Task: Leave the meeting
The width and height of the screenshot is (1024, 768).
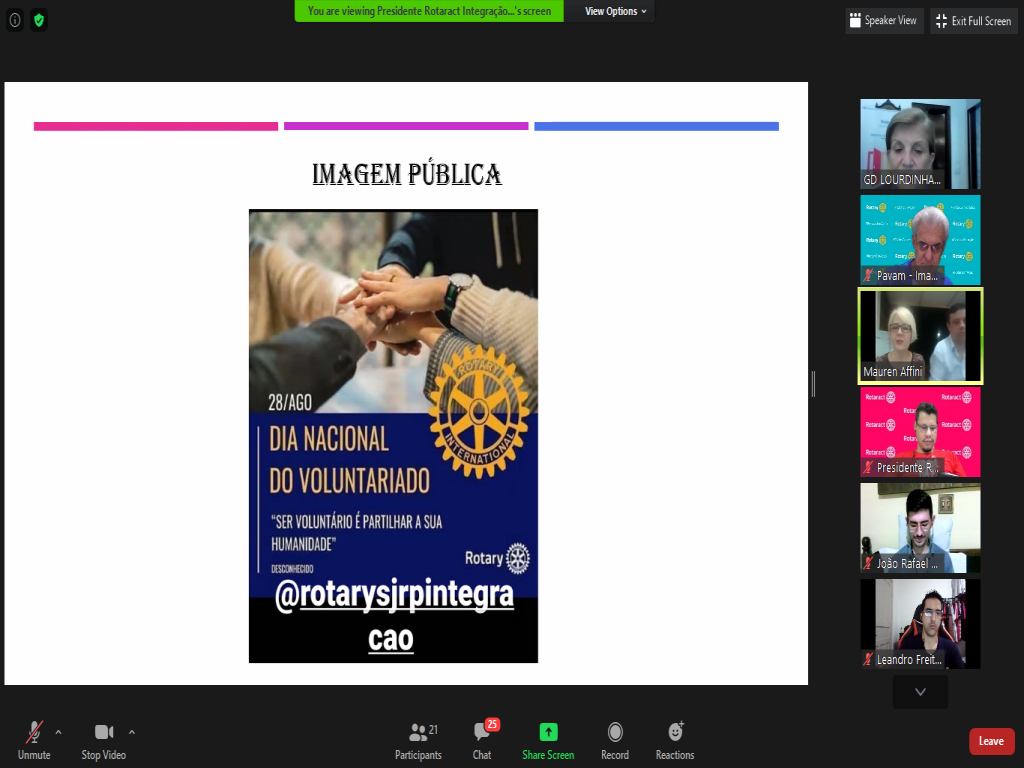Action: pos(991,741)
